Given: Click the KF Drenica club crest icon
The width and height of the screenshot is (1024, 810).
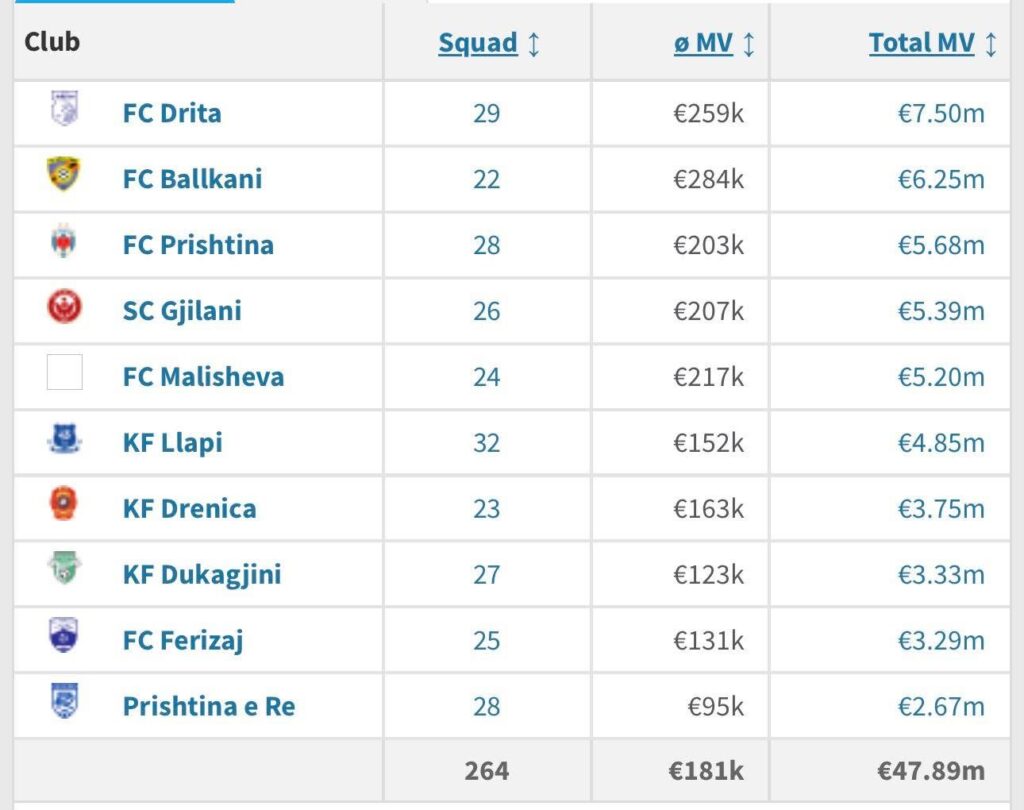Looking at the screenshot, I should coord(64,505).
